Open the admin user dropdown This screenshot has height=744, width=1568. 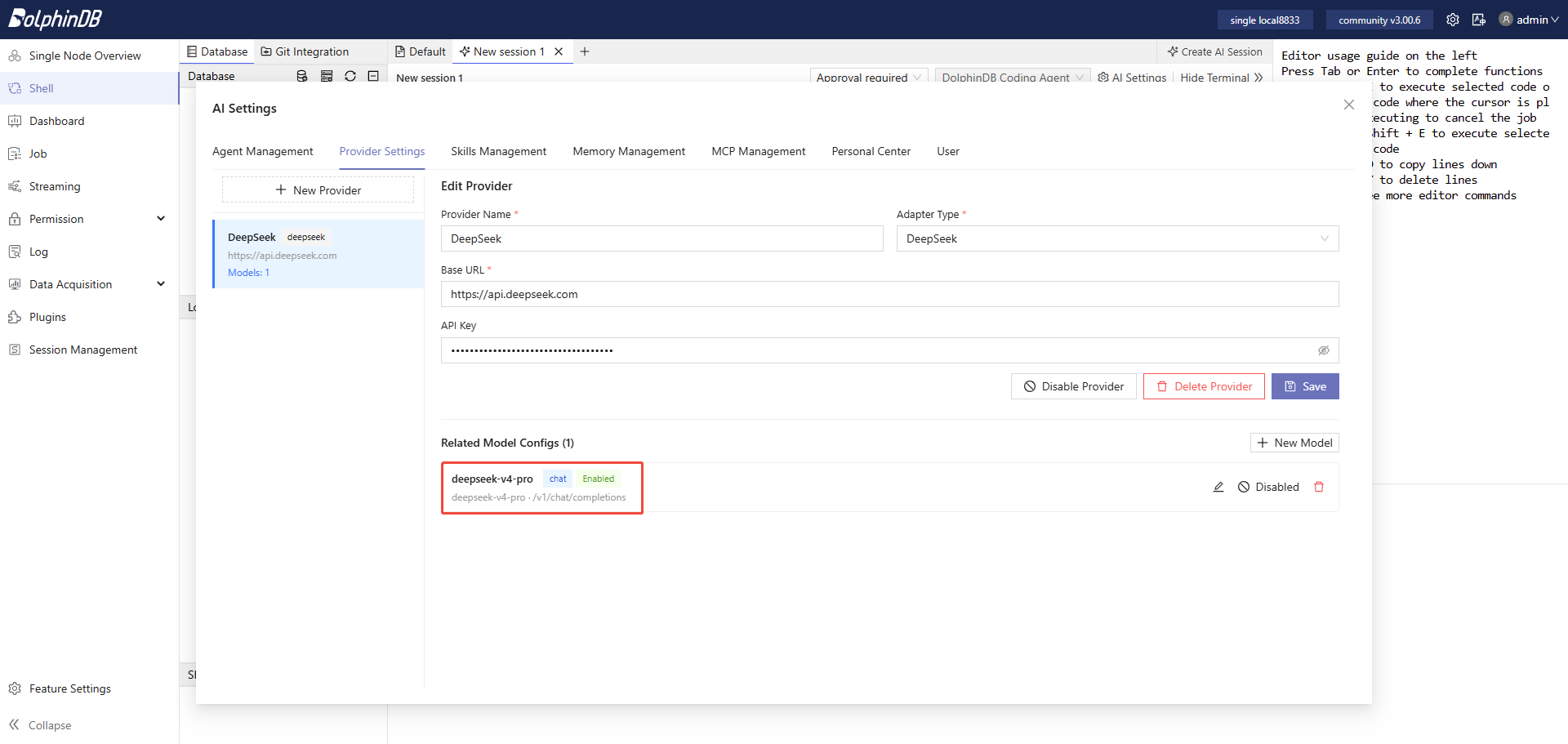point(1529,20)
